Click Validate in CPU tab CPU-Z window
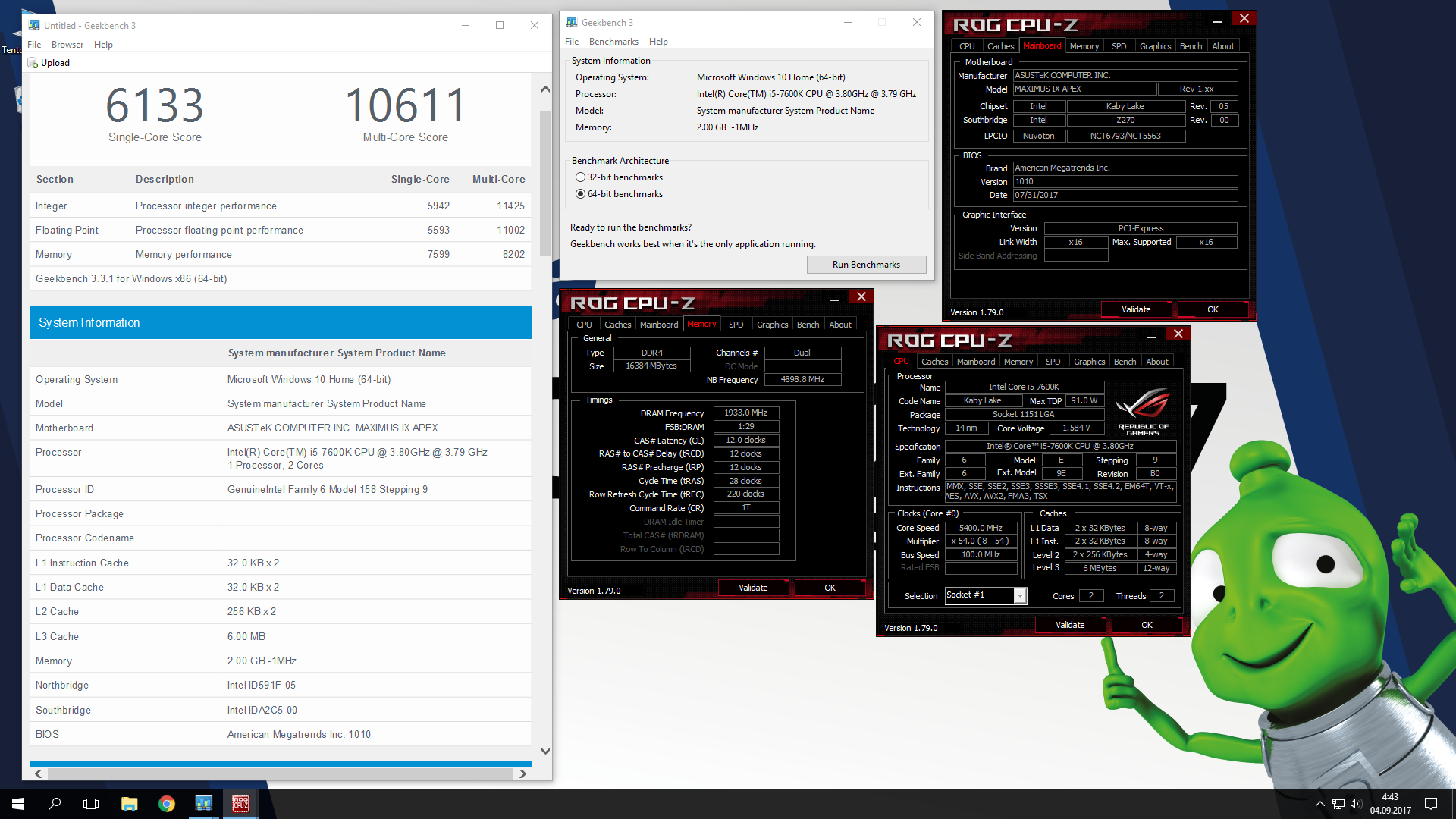The width and height of the screenshot is (1456, 819). coord(1070,625)
